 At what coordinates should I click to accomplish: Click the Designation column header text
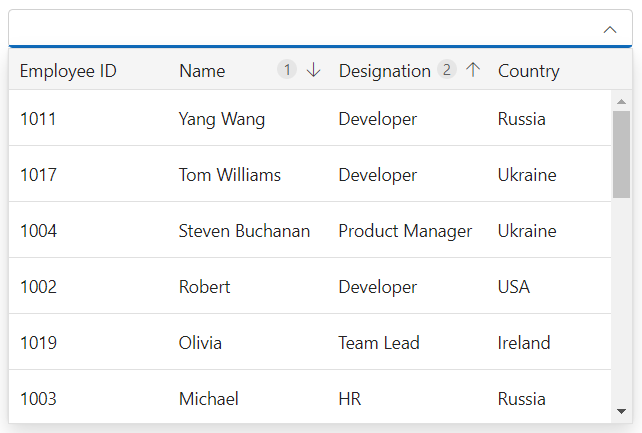pyautogui.click(x=384, y=71)
